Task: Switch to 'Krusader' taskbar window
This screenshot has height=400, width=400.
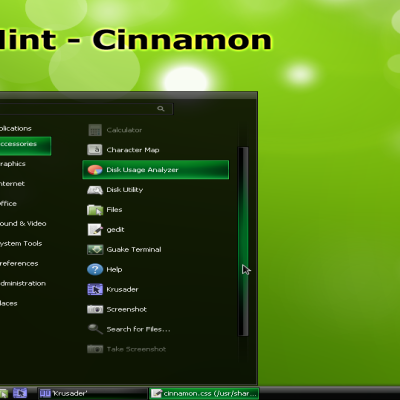Action: coord(92,393)
